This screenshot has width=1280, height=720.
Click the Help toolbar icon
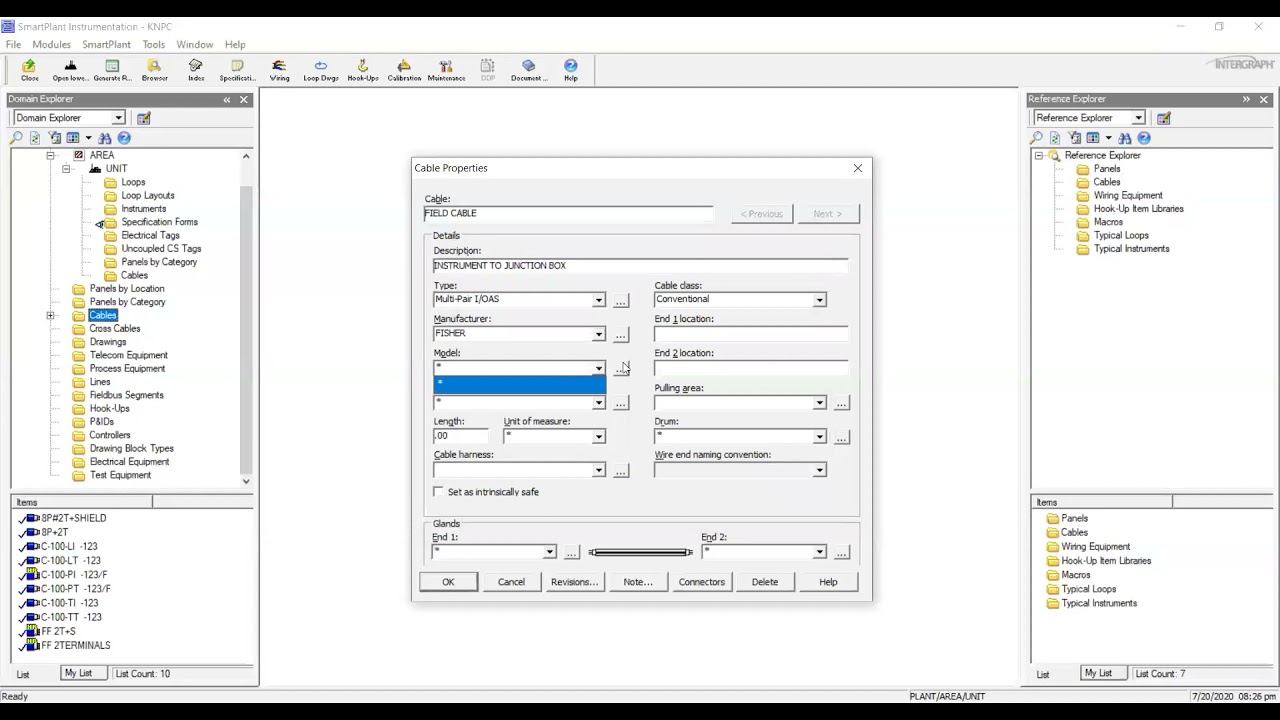click(571, 70)
